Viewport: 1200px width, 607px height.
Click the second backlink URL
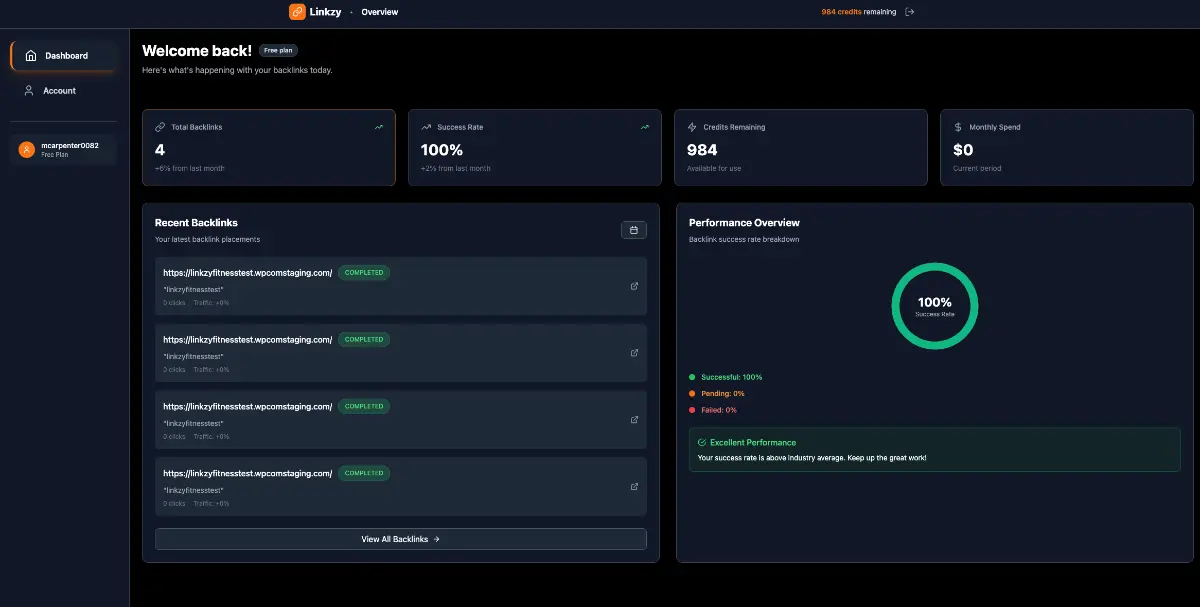[x=247, y=340]
